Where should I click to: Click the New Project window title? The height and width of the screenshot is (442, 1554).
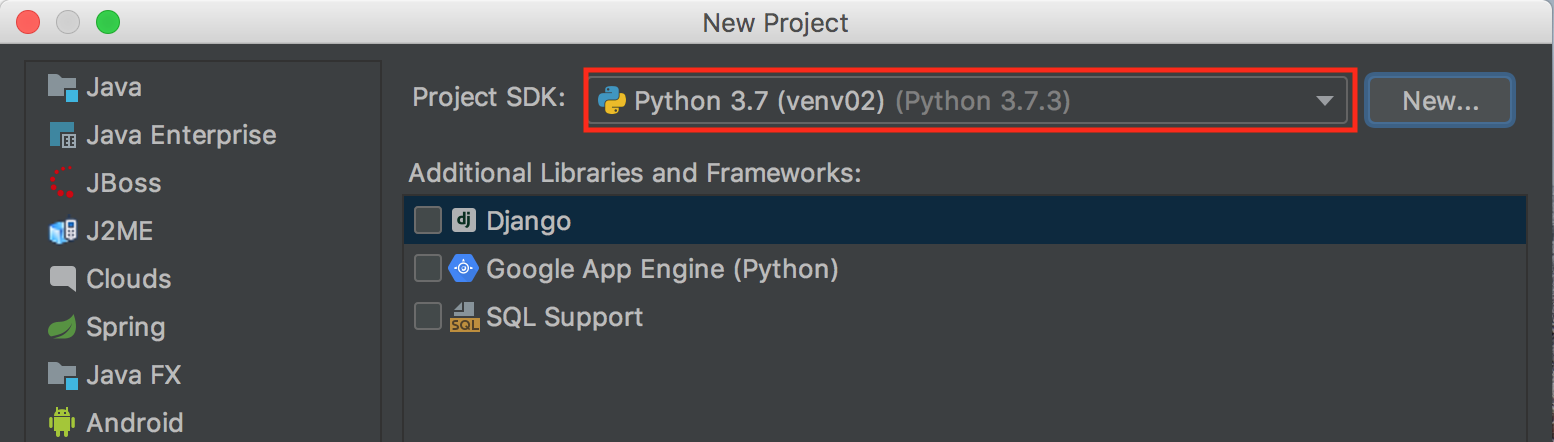[776, 22]
